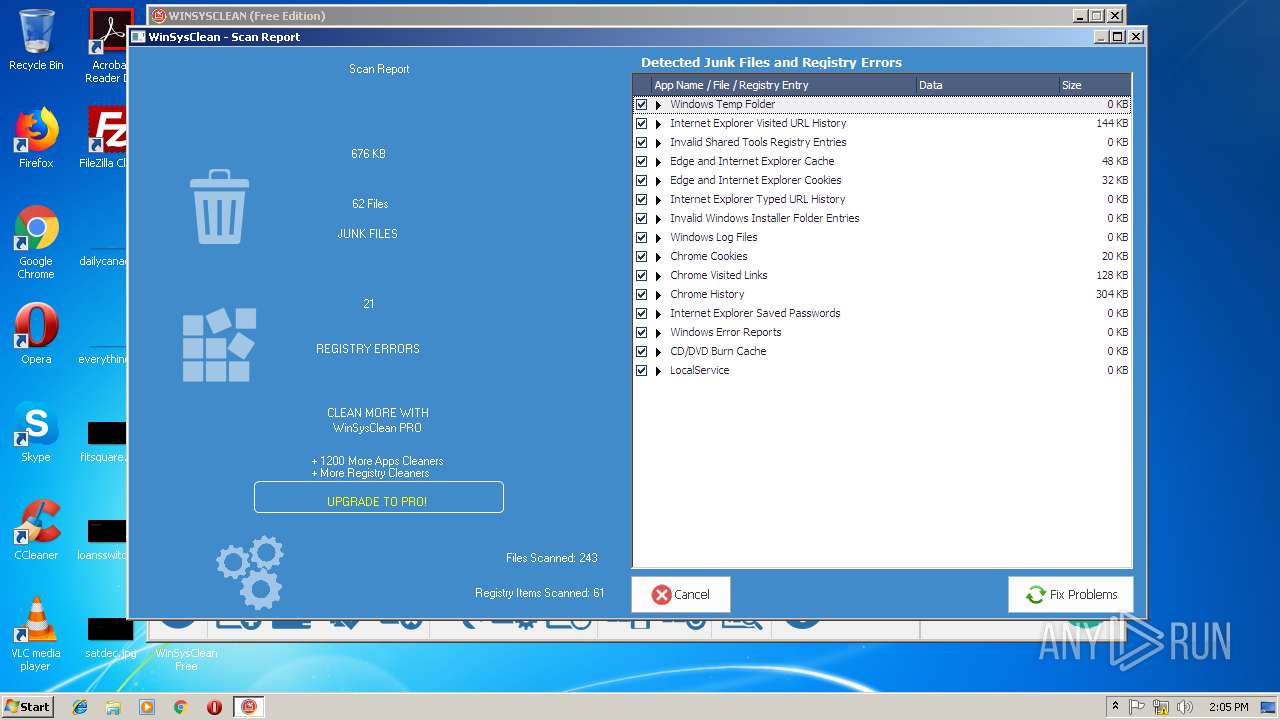Launch Skype from desktop
Viewport: 1280px width, 720px height.
(36, 431)
